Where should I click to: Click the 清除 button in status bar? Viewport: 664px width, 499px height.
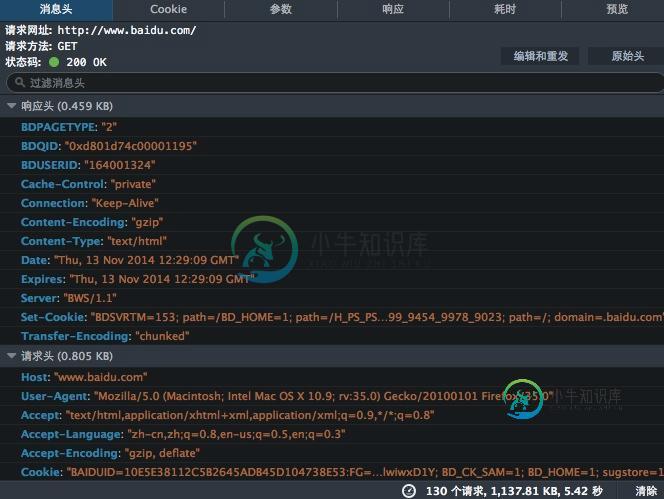pos(646,491)
